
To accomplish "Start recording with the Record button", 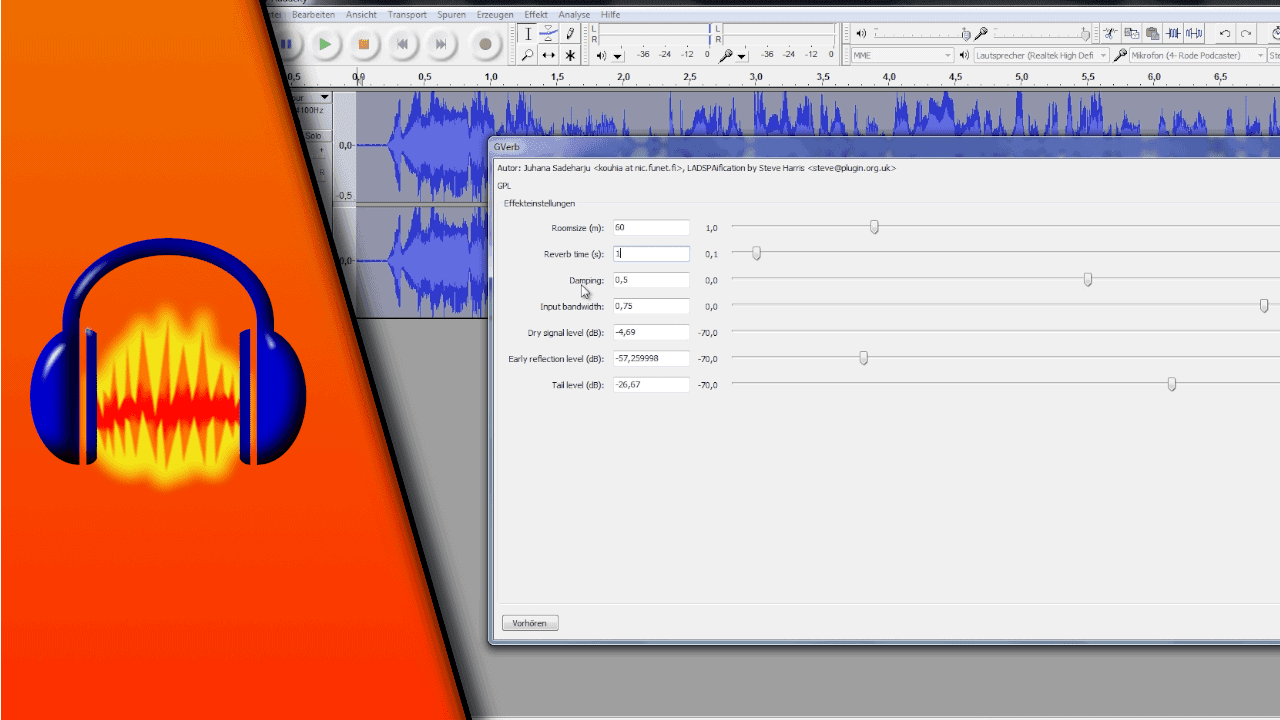I will click(485, 44).
